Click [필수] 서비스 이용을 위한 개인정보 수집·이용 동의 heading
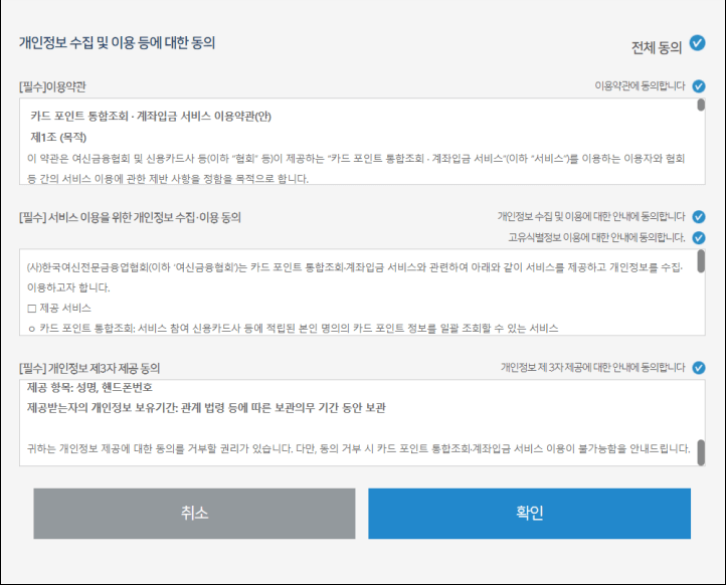This screenshot has height=585, width=726. tap(130, 217)
